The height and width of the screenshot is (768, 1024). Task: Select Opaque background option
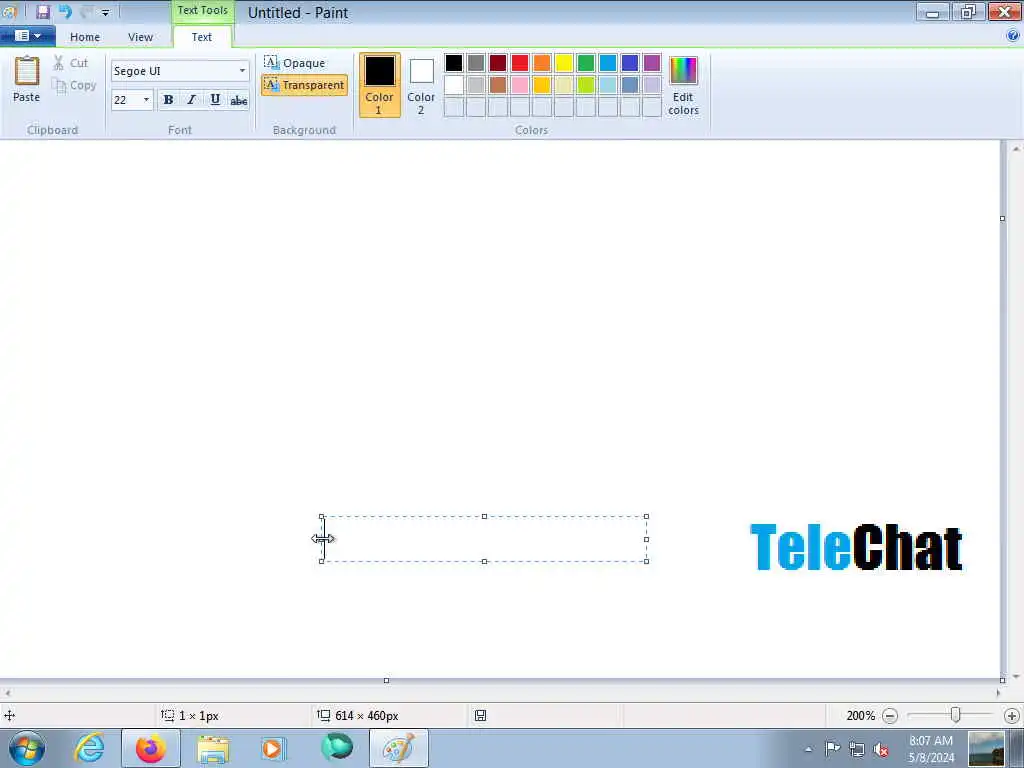pos(295,63)
